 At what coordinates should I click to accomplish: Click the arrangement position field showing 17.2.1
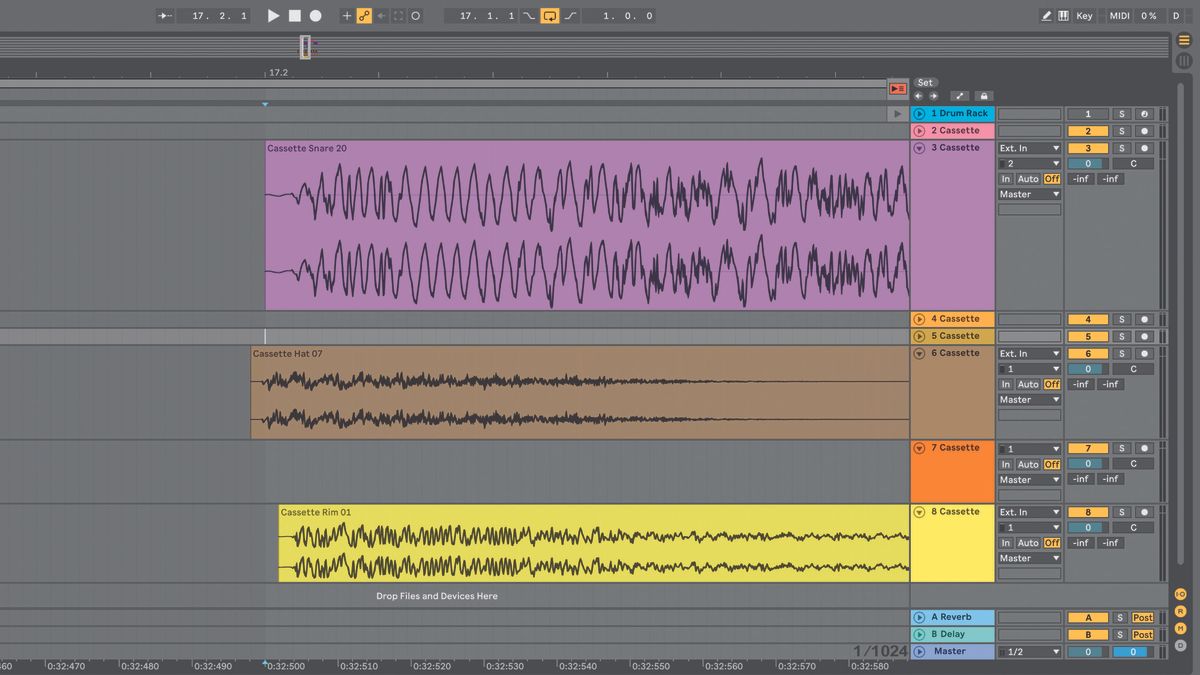point(213,15)
